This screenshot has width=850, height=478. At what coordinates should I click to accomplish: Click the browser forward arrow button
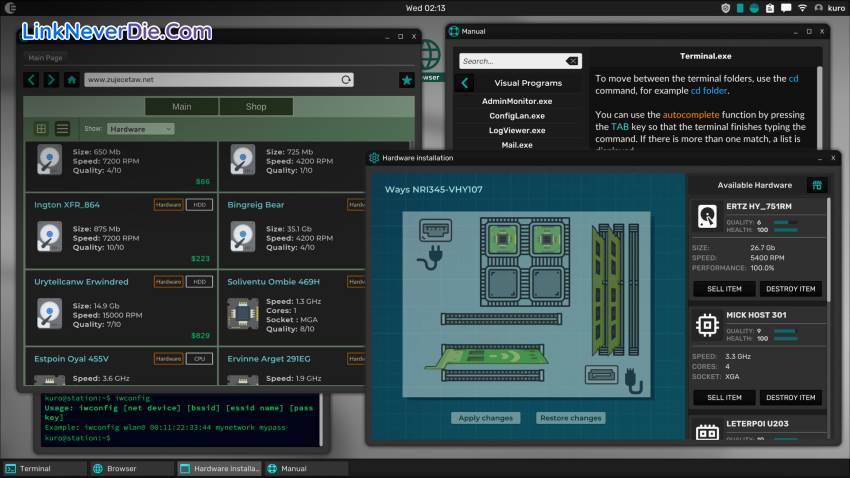[x=51, y=80]
